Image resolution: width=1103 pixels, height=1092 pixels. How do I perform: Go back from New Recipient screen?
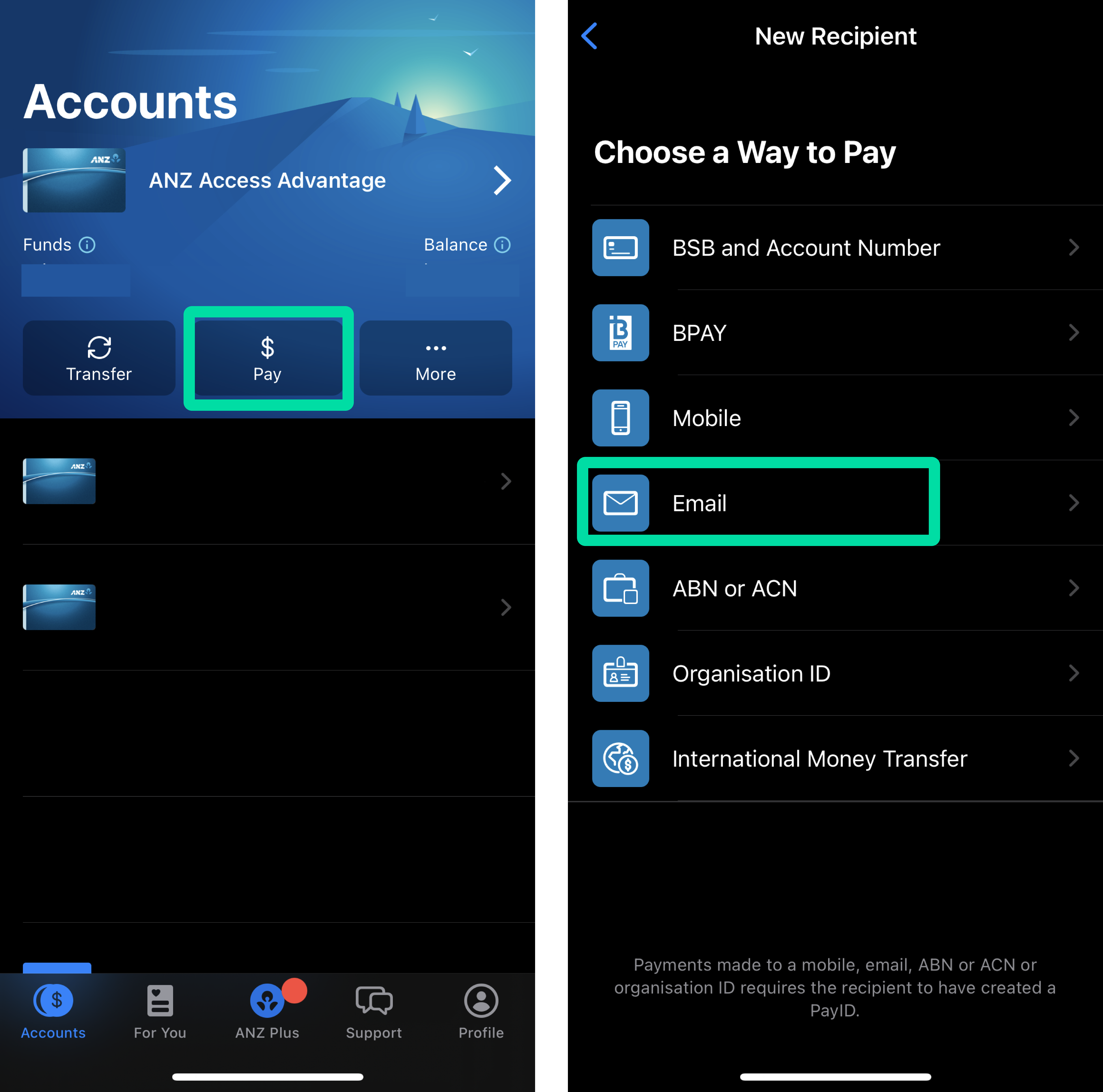[x=589, y=35]
